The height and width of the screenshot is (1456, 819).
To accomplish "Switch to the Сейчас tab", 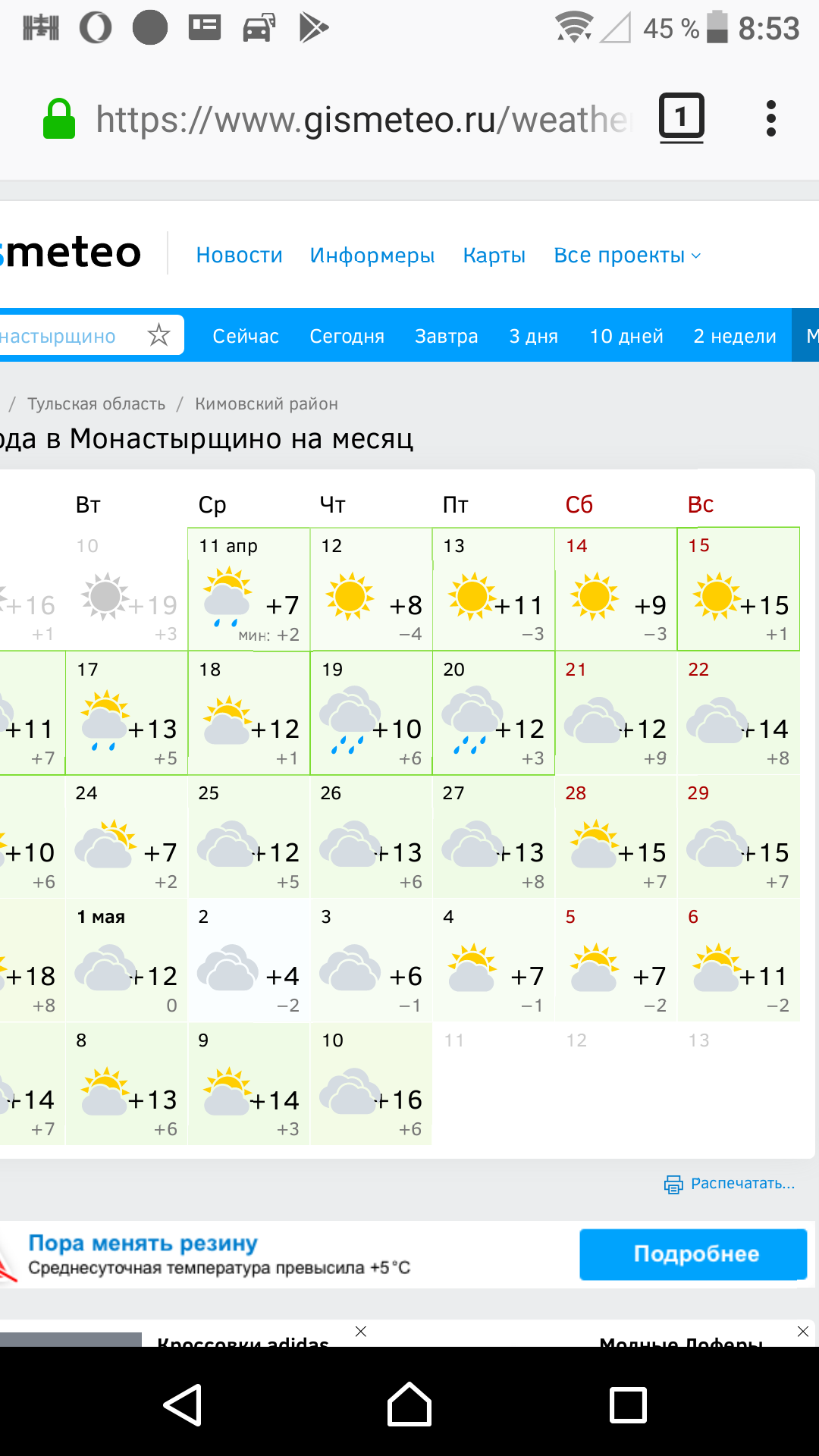I will [x=246, y=336].
